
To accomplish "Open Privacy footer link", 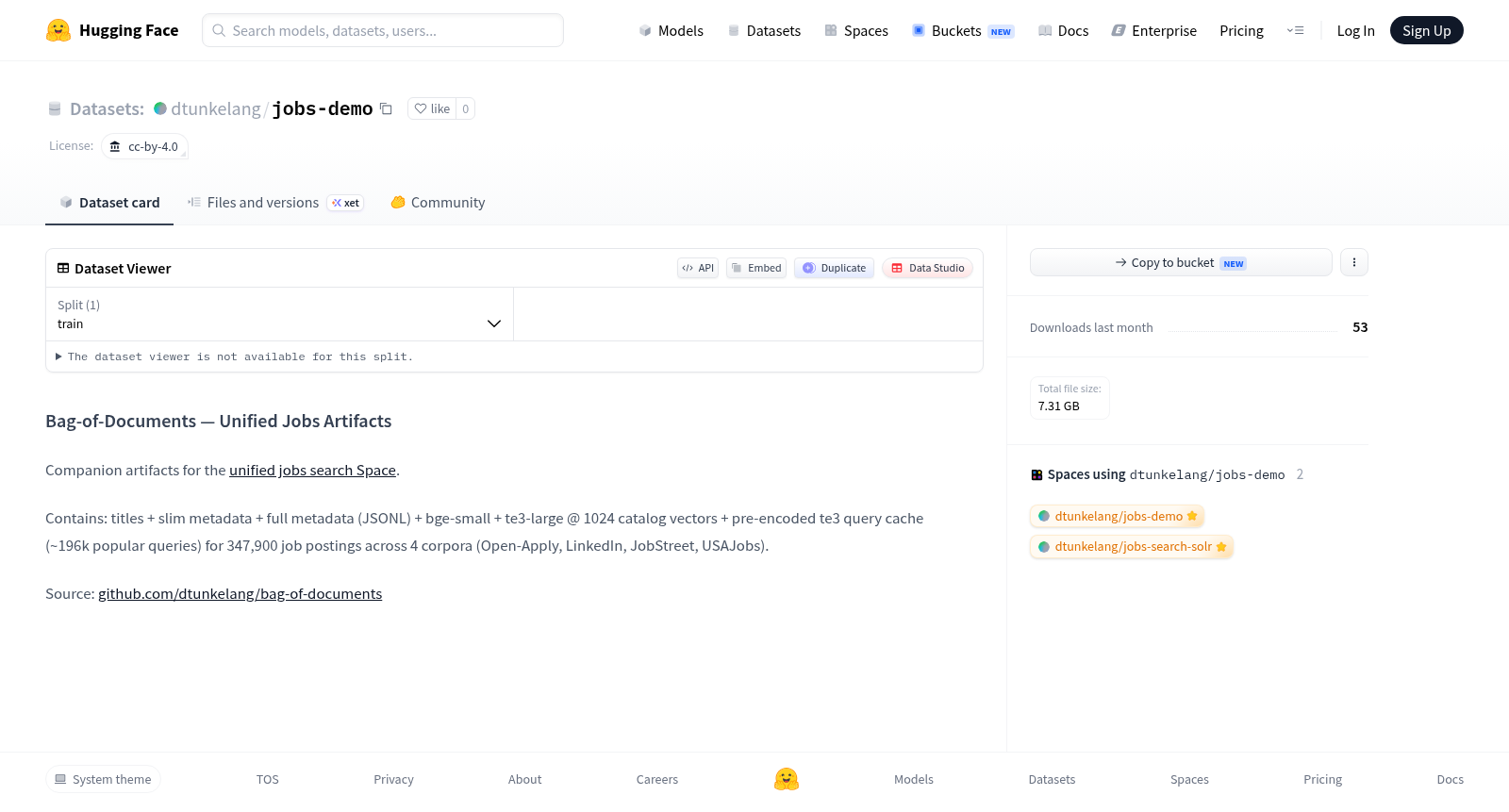I will point(393,779).
